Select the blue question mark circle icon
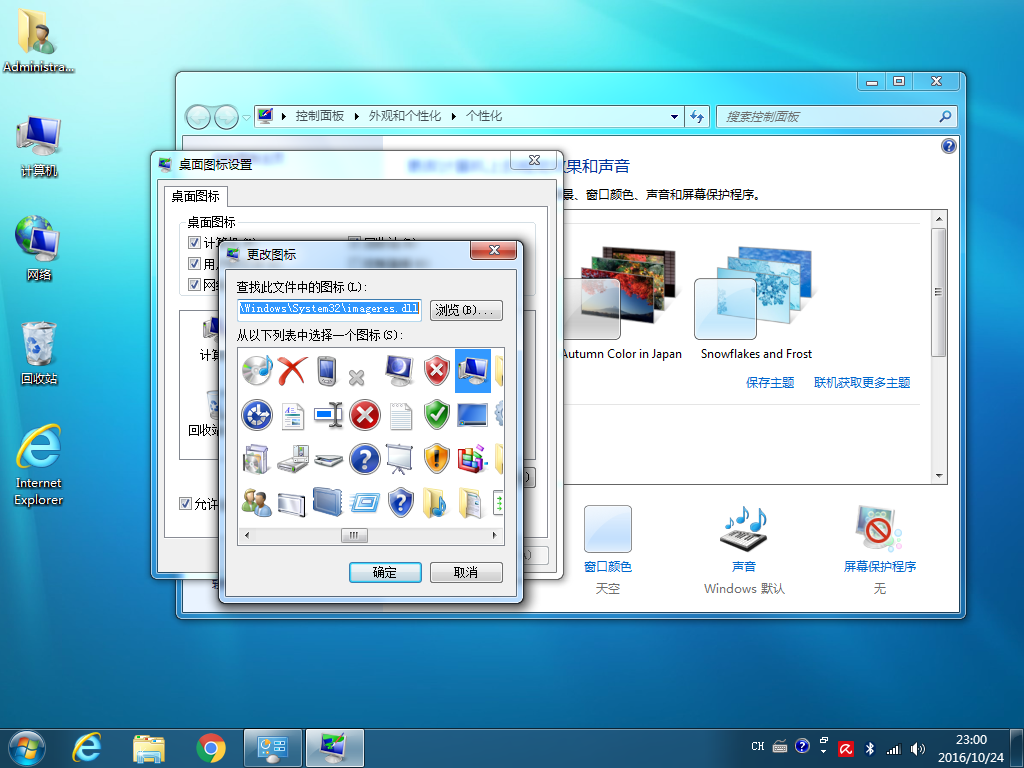1024x768 pixels. 364,459
